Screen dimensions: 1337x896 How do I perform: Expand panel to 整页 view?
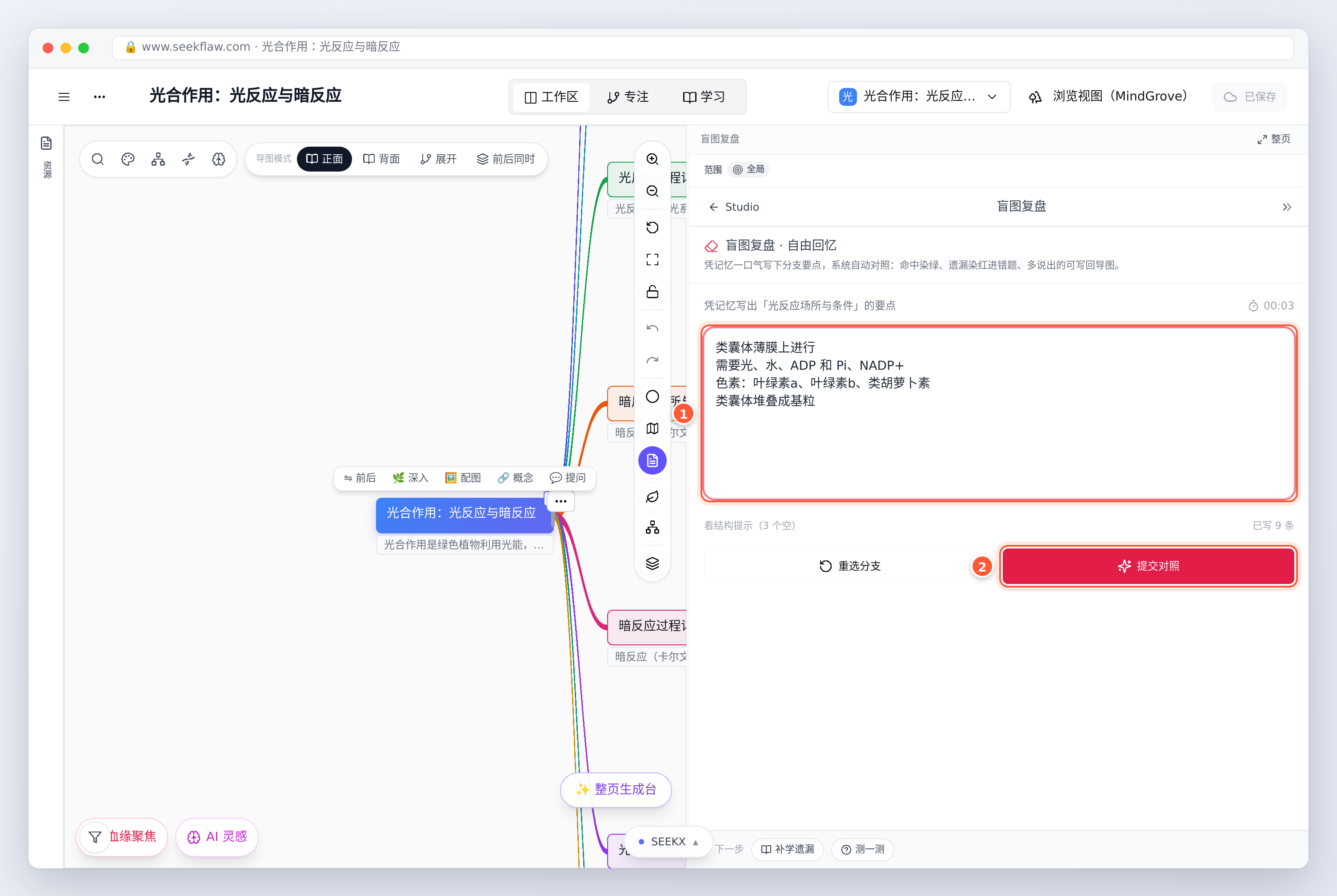(x=1273, y=140)
